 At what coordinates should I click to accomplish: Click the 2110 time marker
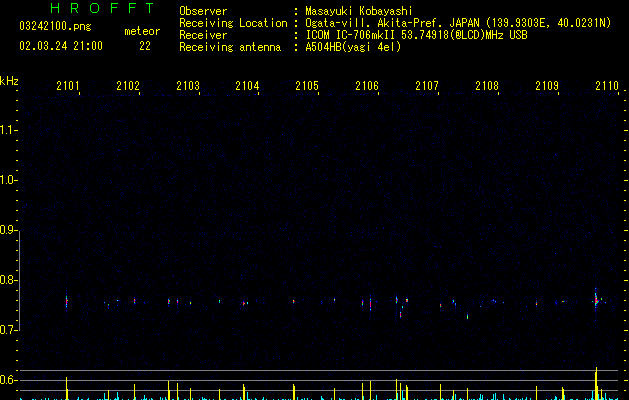[x=607, y=86]
